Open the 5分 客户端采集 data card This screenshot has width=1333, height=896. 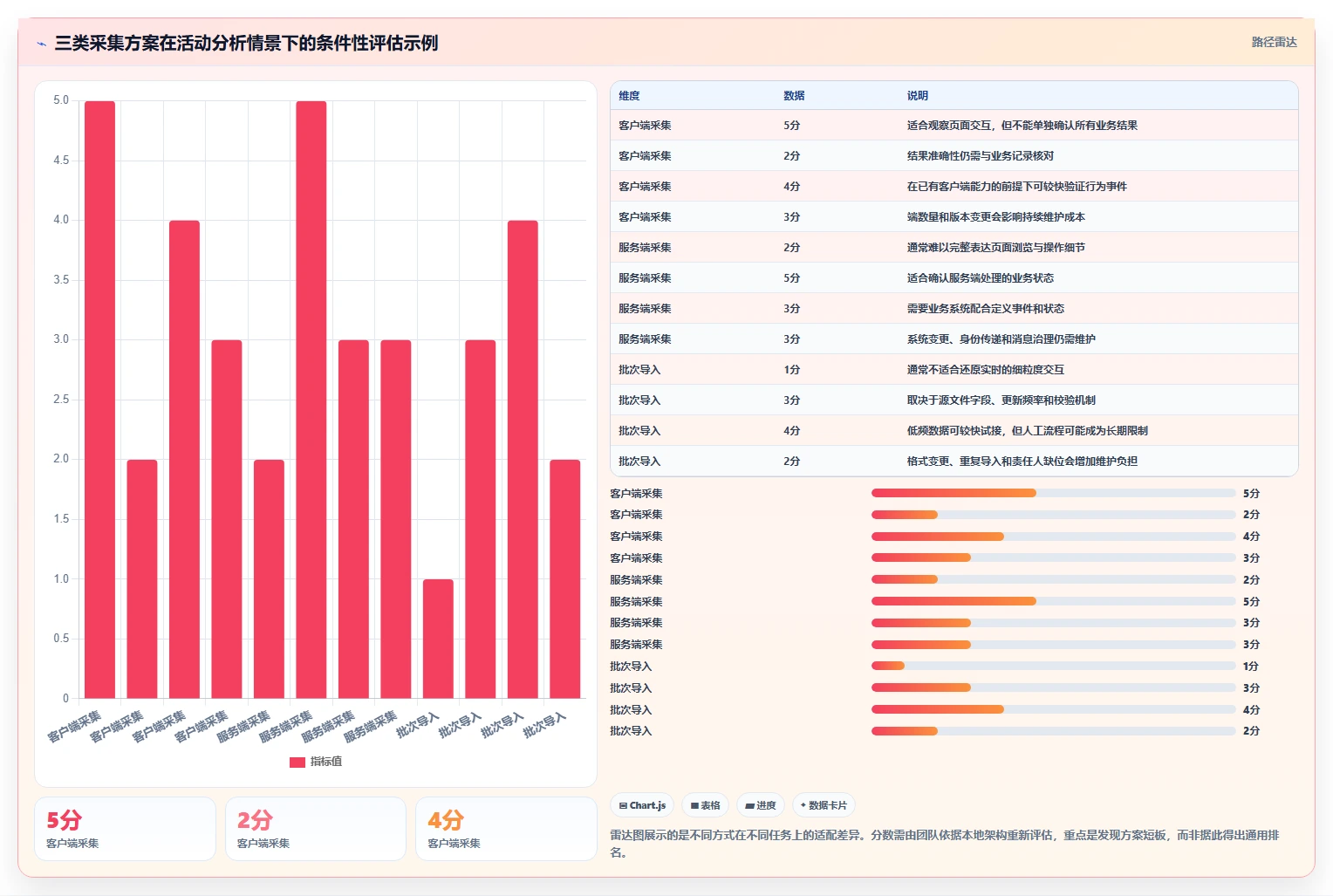(125, 829)
